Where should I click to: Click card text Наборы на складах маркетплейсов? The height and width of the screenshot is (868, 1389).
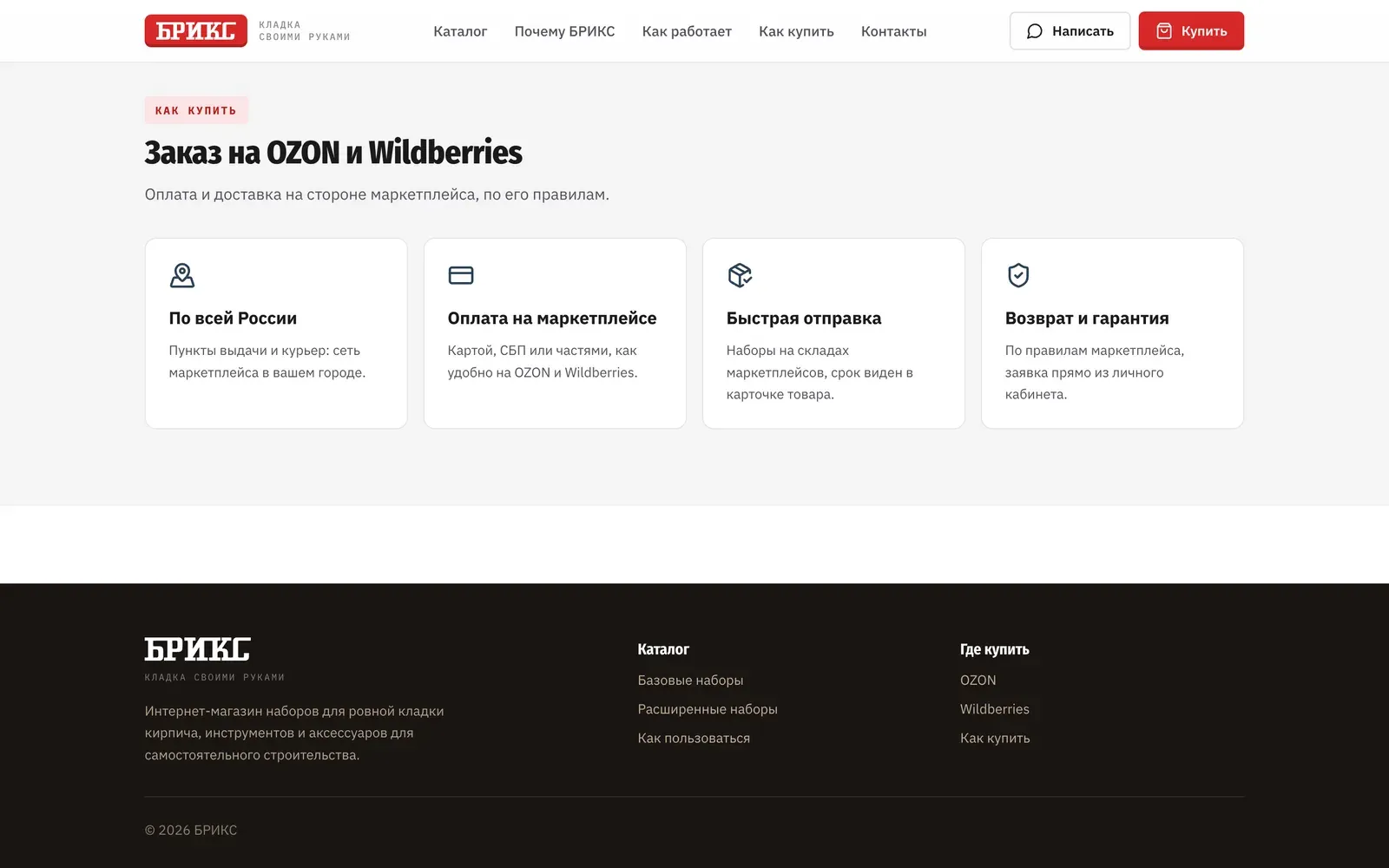click(820, 372)
